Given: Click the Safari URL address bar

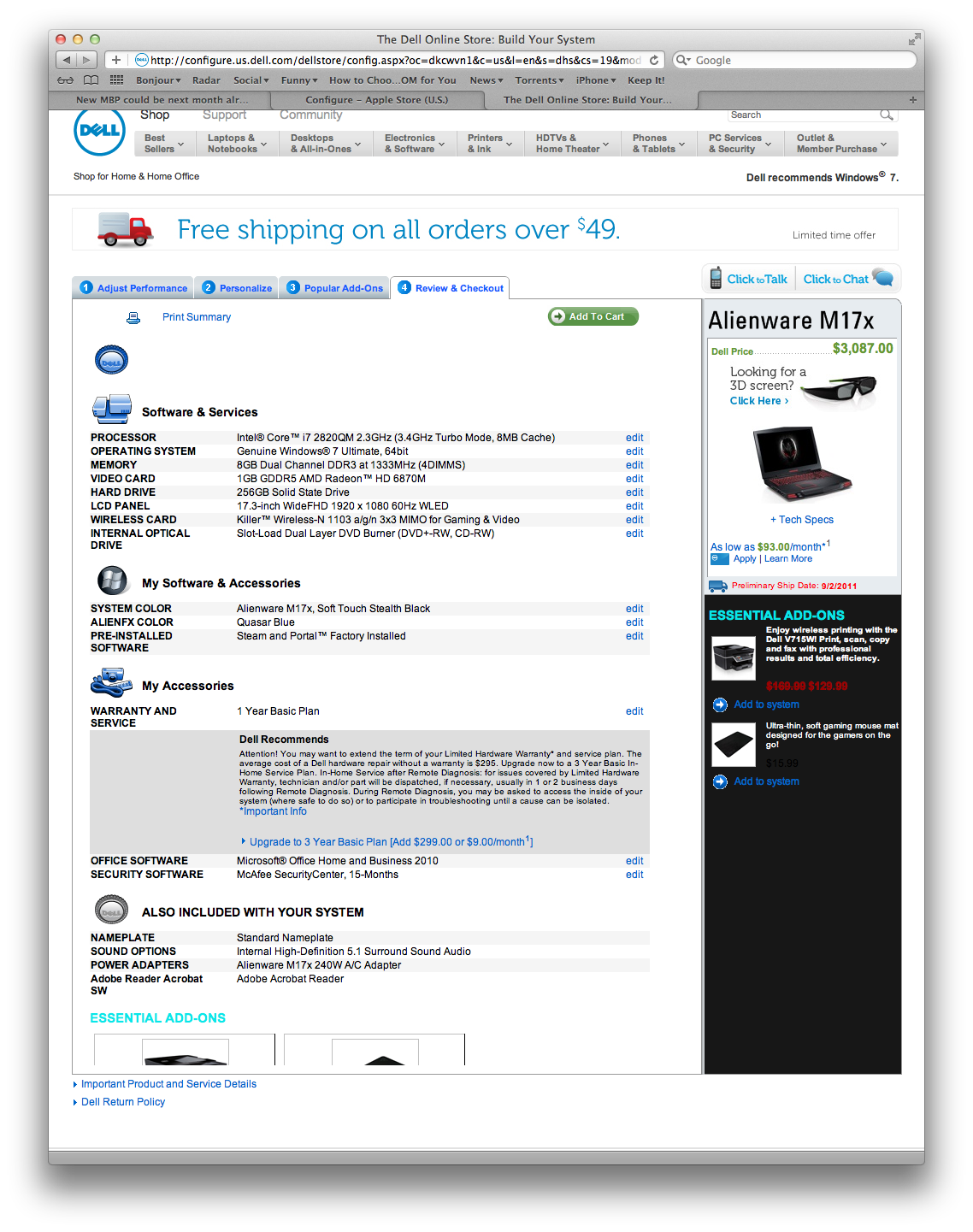Looking at the screenshot, I should pyautogui.click(x=397, y=60).
